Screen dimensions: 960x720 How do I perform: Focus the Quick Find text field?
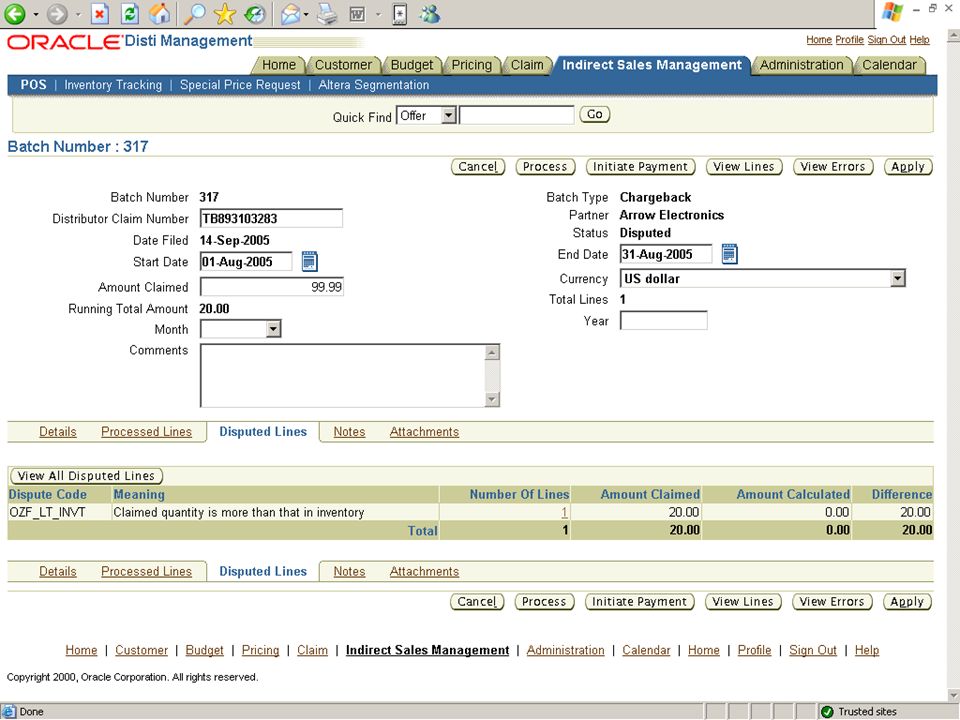(x=517, y=115)
